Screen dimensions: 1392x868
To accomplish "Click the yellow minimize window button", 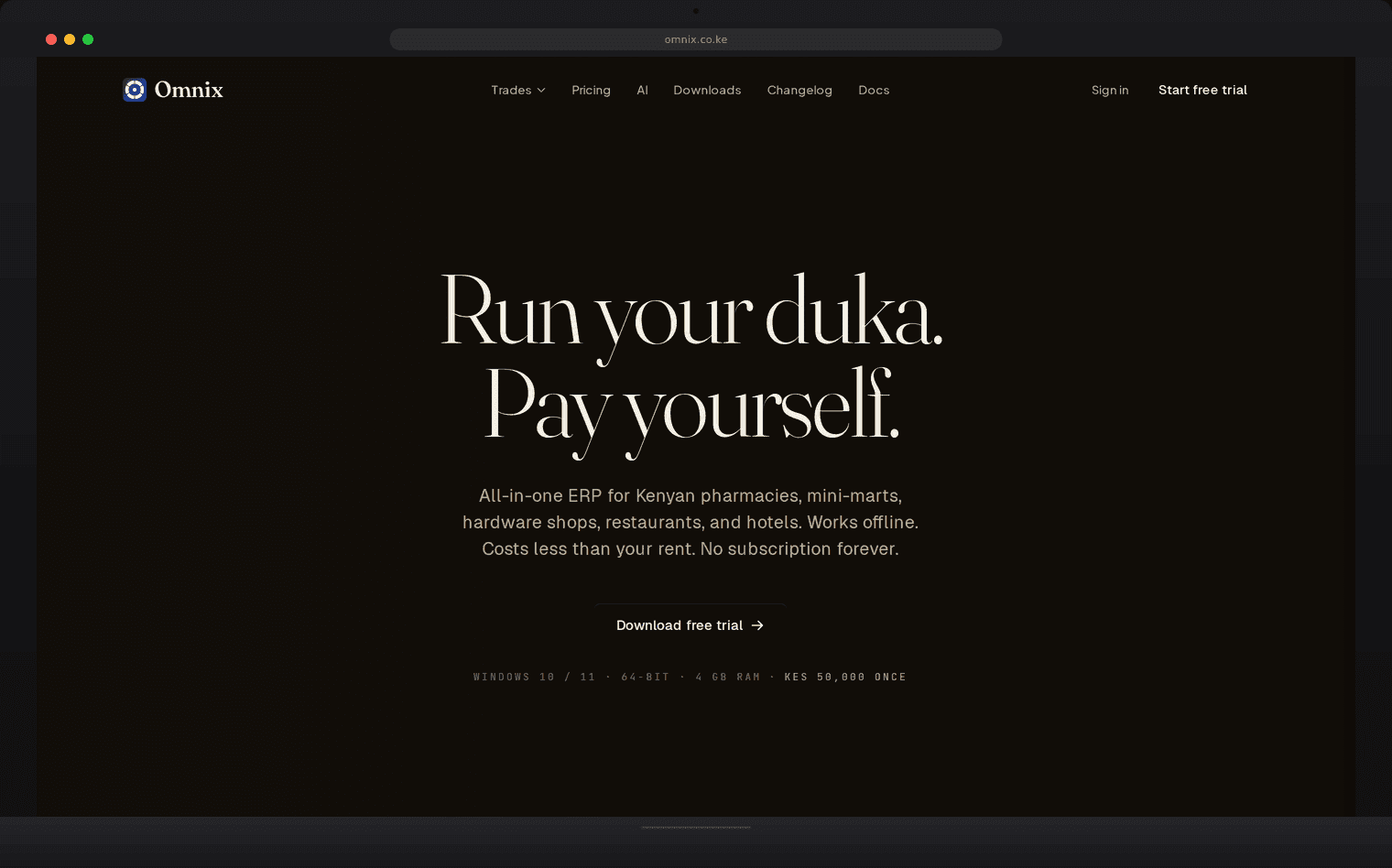I will (x=70, y=39).
